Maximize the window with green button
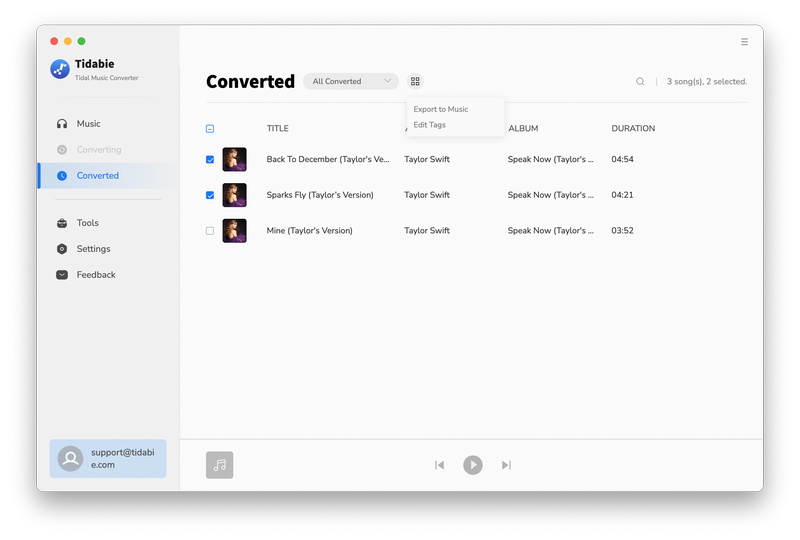This screenshot has width=800, height=540. [82, 41]
